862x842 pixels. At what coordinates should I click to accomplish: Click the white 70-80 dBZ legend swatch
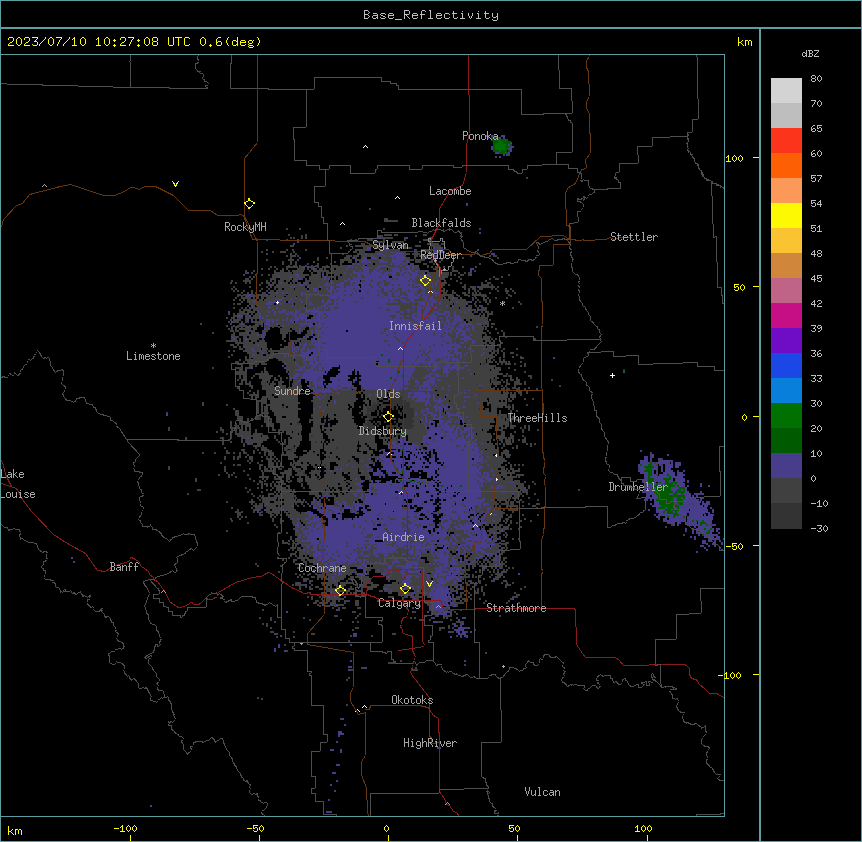click(786, 91)
